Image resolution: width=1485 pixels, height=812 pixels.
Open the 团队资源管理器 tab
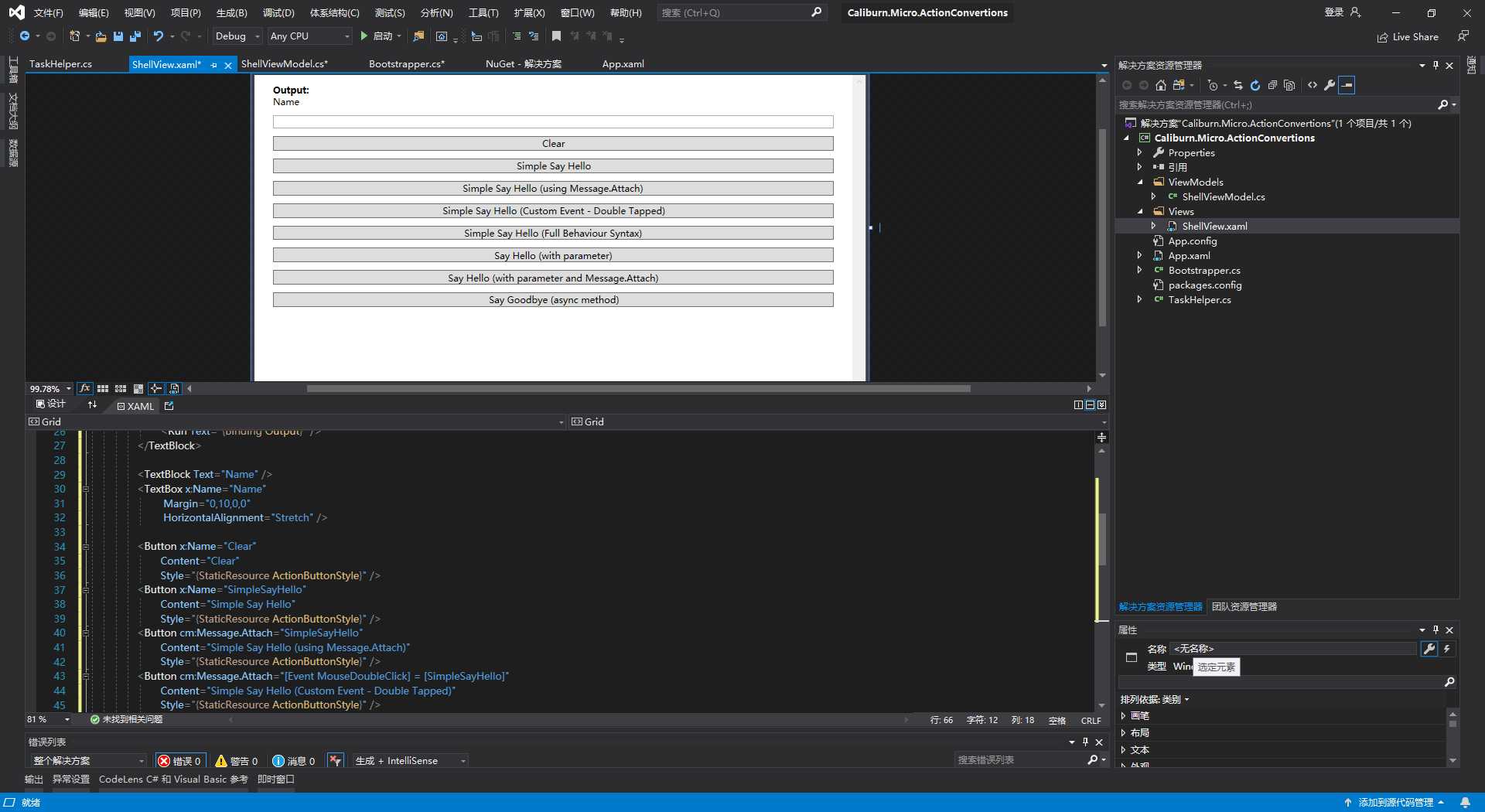tap(1244, 607)
